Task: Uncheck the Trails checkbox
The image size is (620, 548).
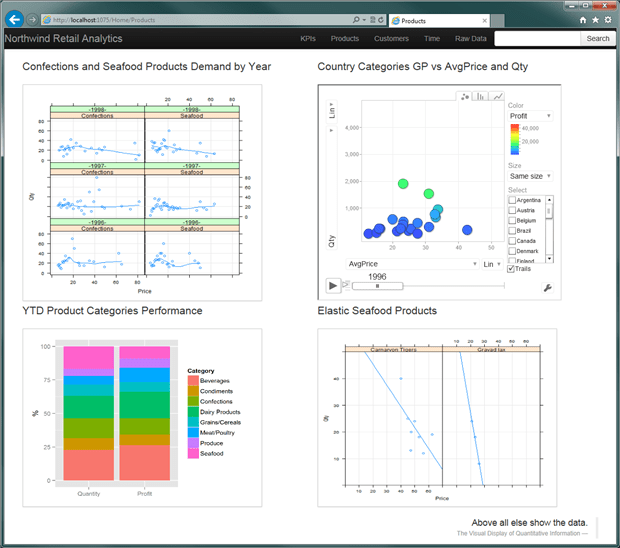Action: coord(511,269)
